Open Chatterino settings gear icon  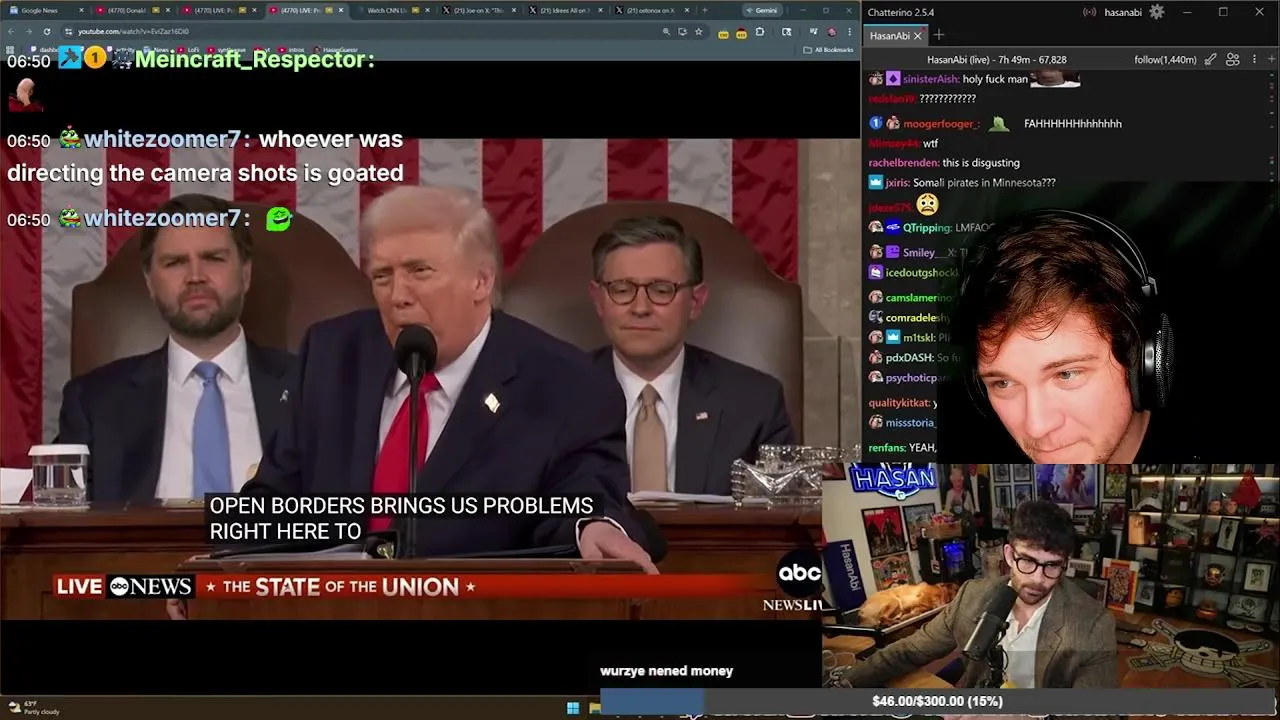point(1157,12)
